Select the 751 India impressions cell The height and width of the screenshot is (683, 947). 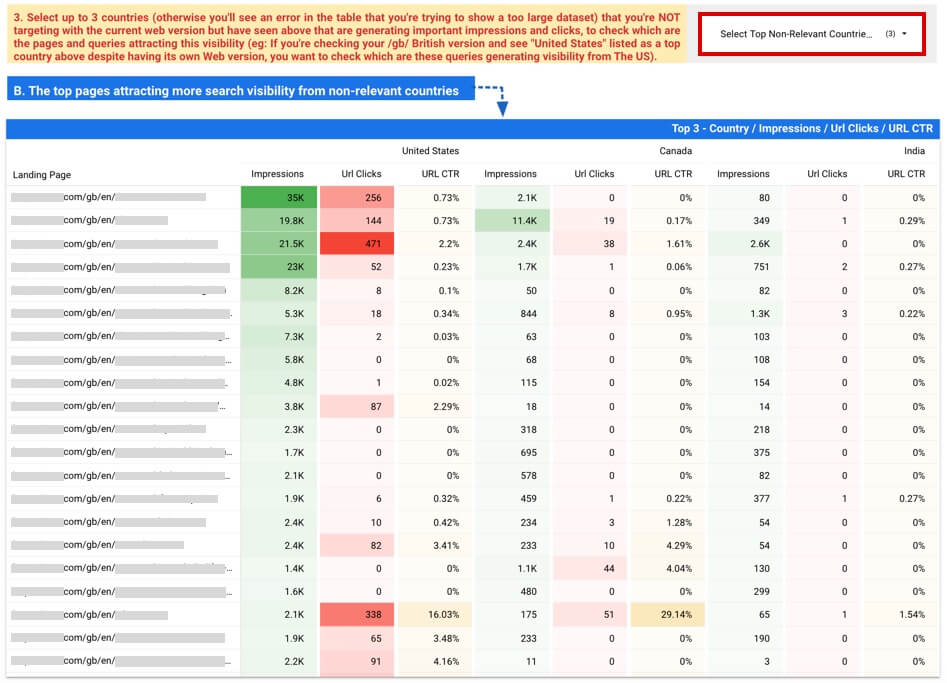746,266
